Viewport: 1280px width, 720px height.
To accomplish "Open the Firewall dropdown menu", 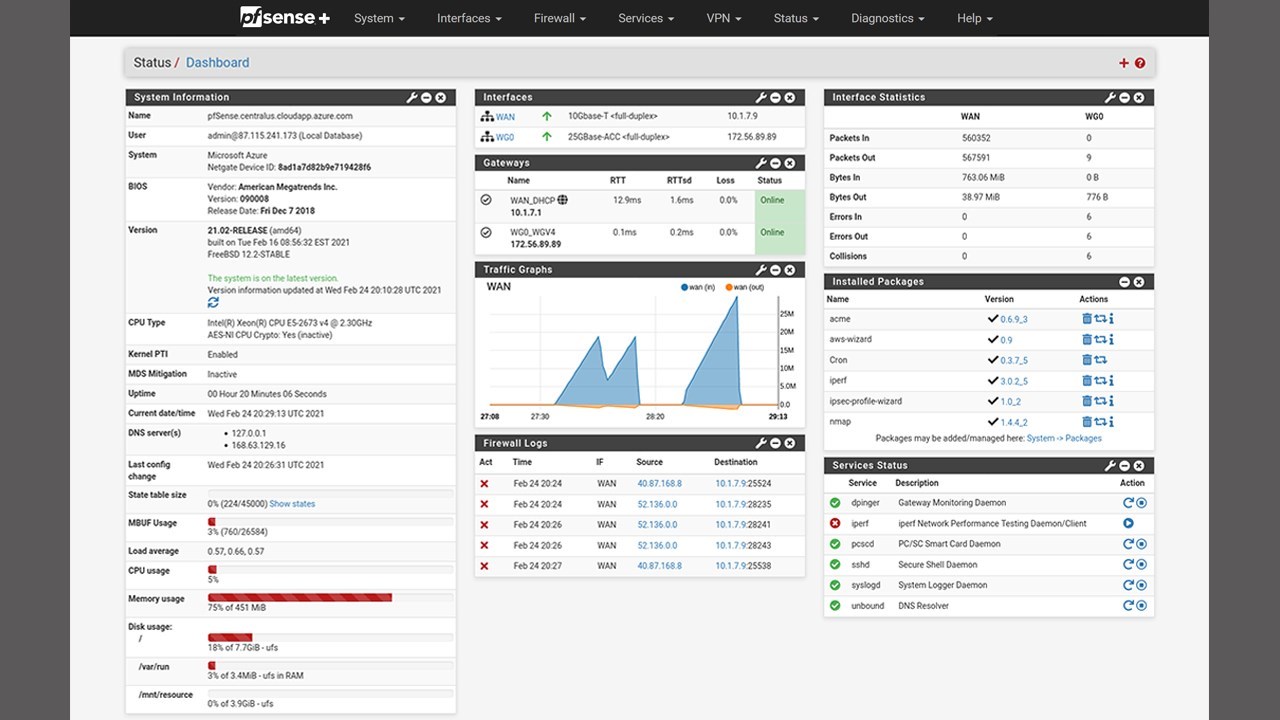I will pyautogui.click(x=560, y=18).
